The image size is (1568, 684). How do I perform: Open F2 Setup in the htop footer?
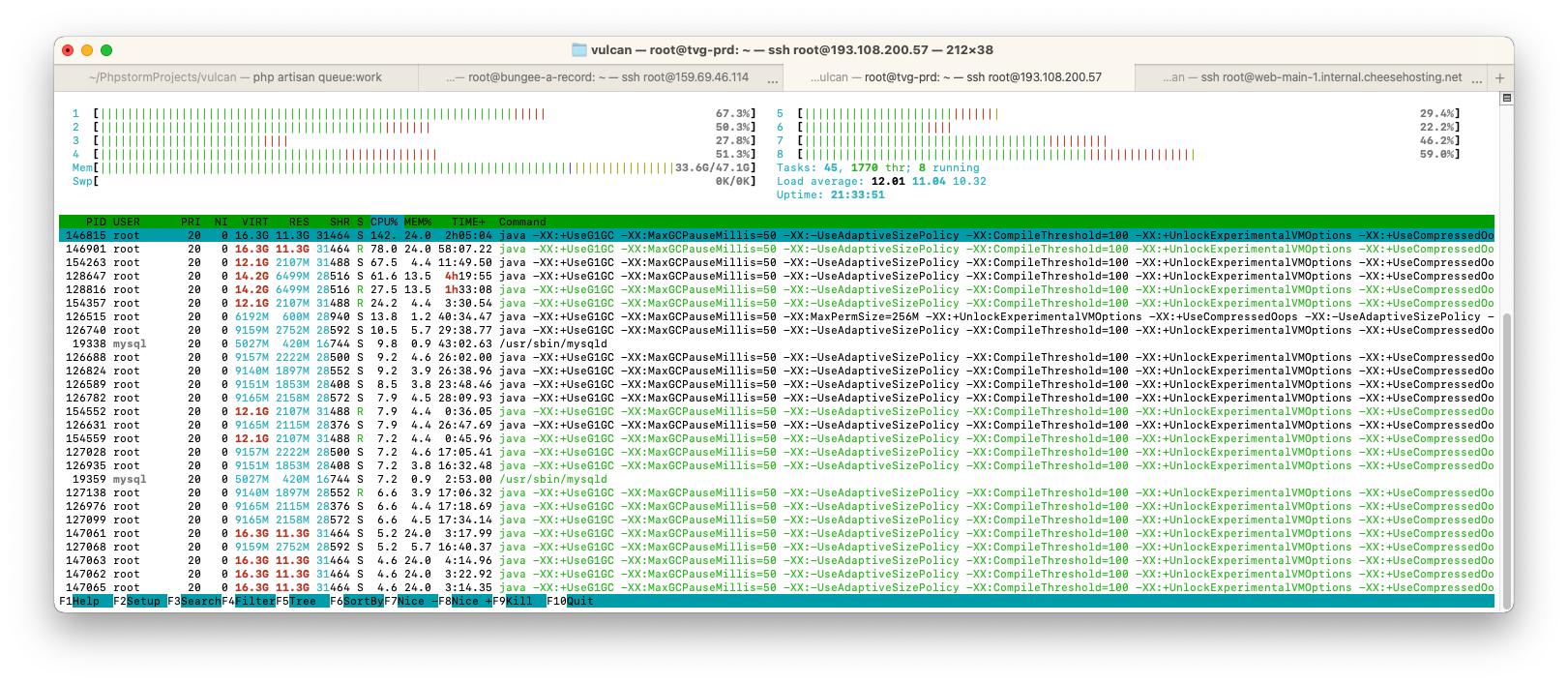pyautogui.click(x=139, y=601)
